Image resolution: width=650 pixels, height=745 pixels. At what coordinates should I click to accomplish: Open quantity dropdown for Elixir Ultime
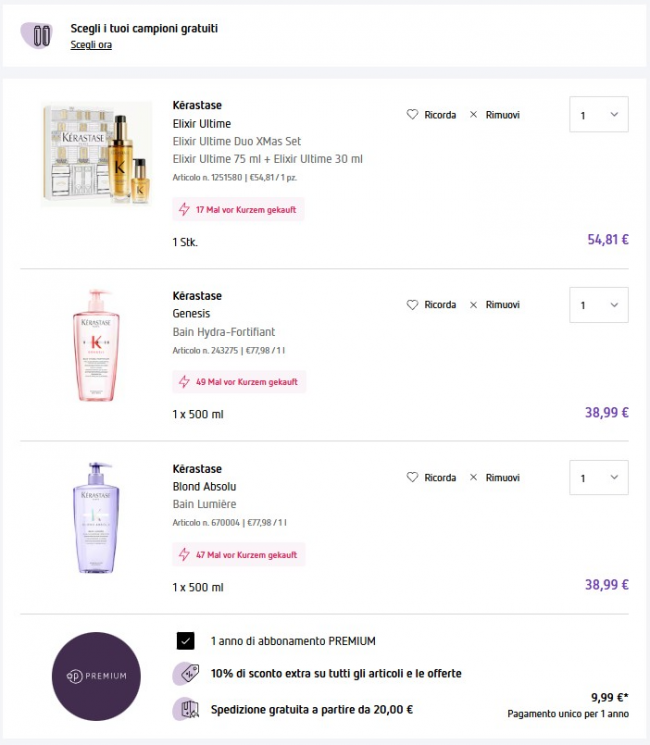(599, 115)
